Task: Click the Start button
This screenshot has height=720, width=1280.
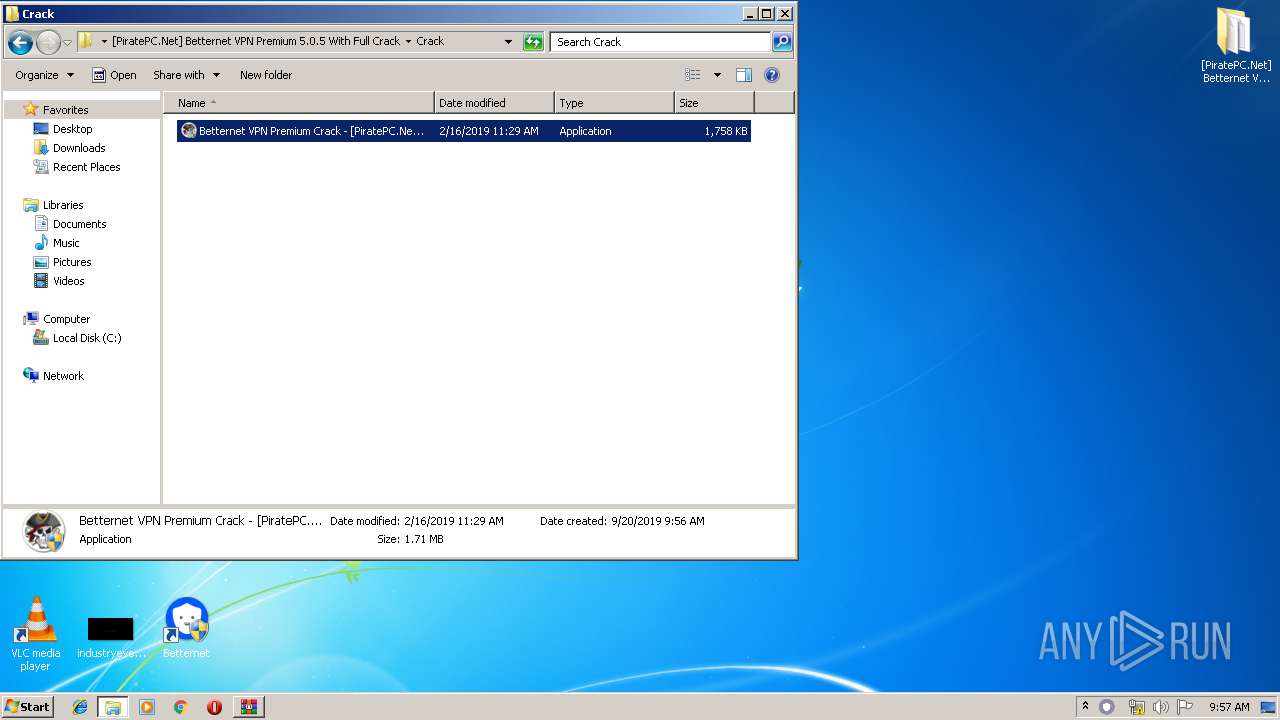Action: tap(28, 707)
